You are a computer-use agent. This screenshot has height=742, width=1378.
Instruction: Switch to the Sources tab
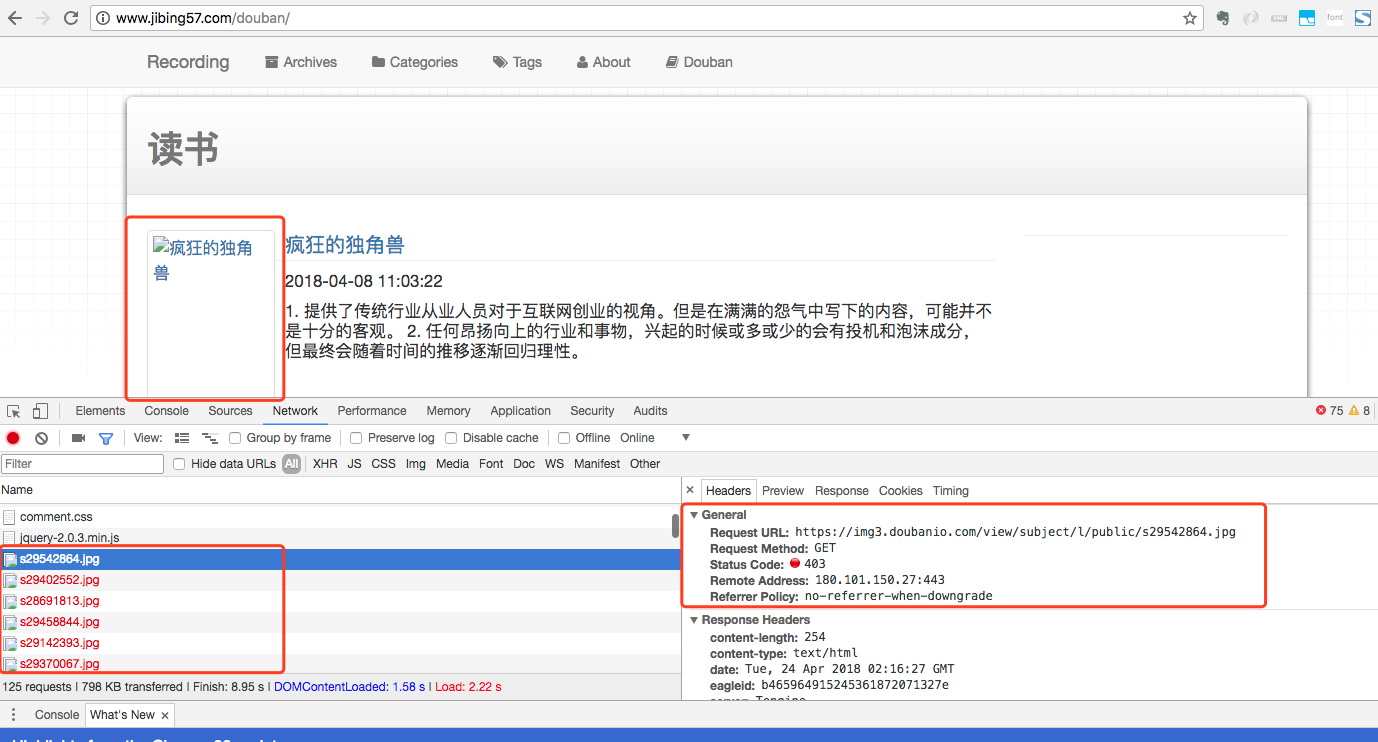pos(230,411)
